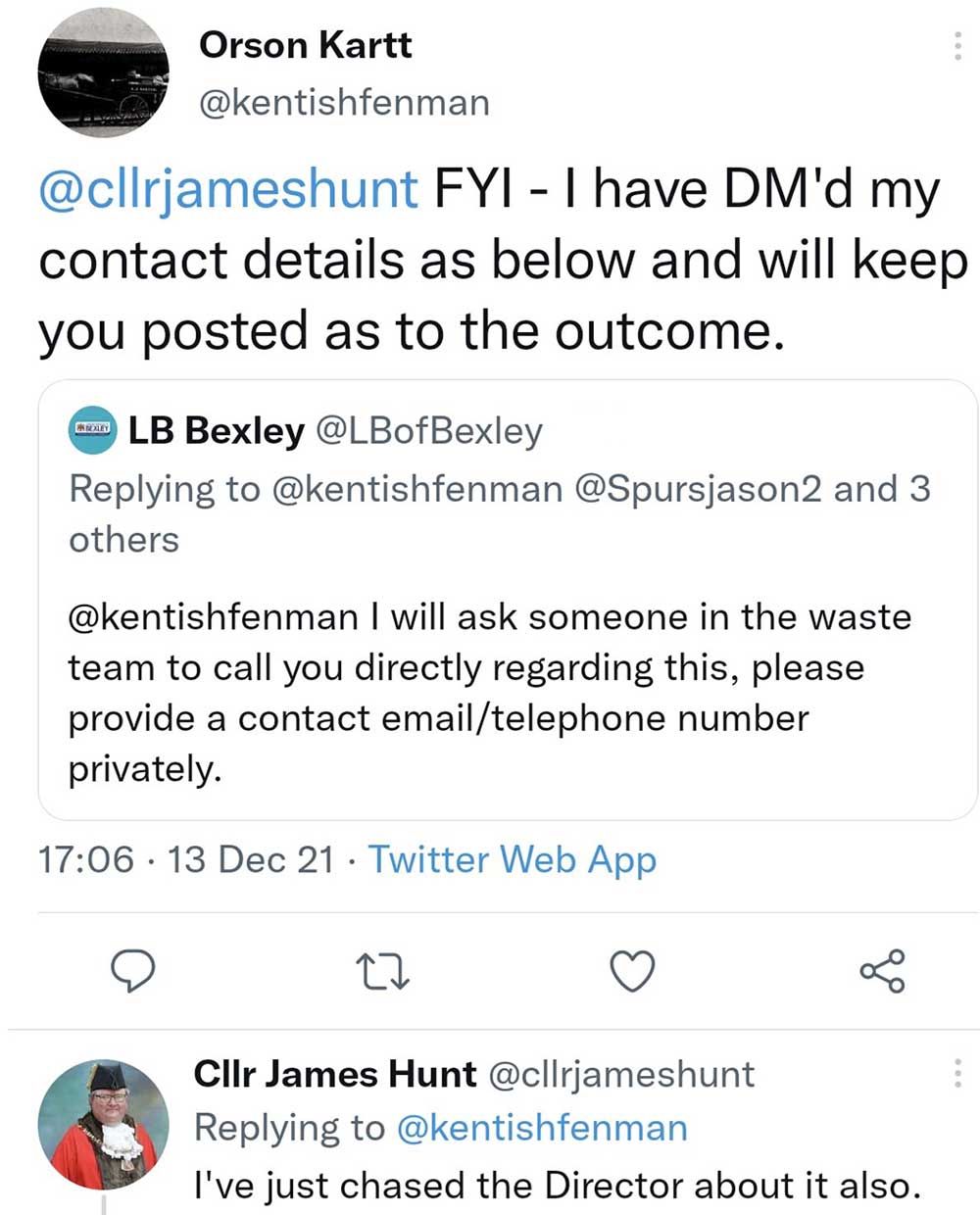
Task: Open reply text about chasing the Director
Action: [557, 1185]
